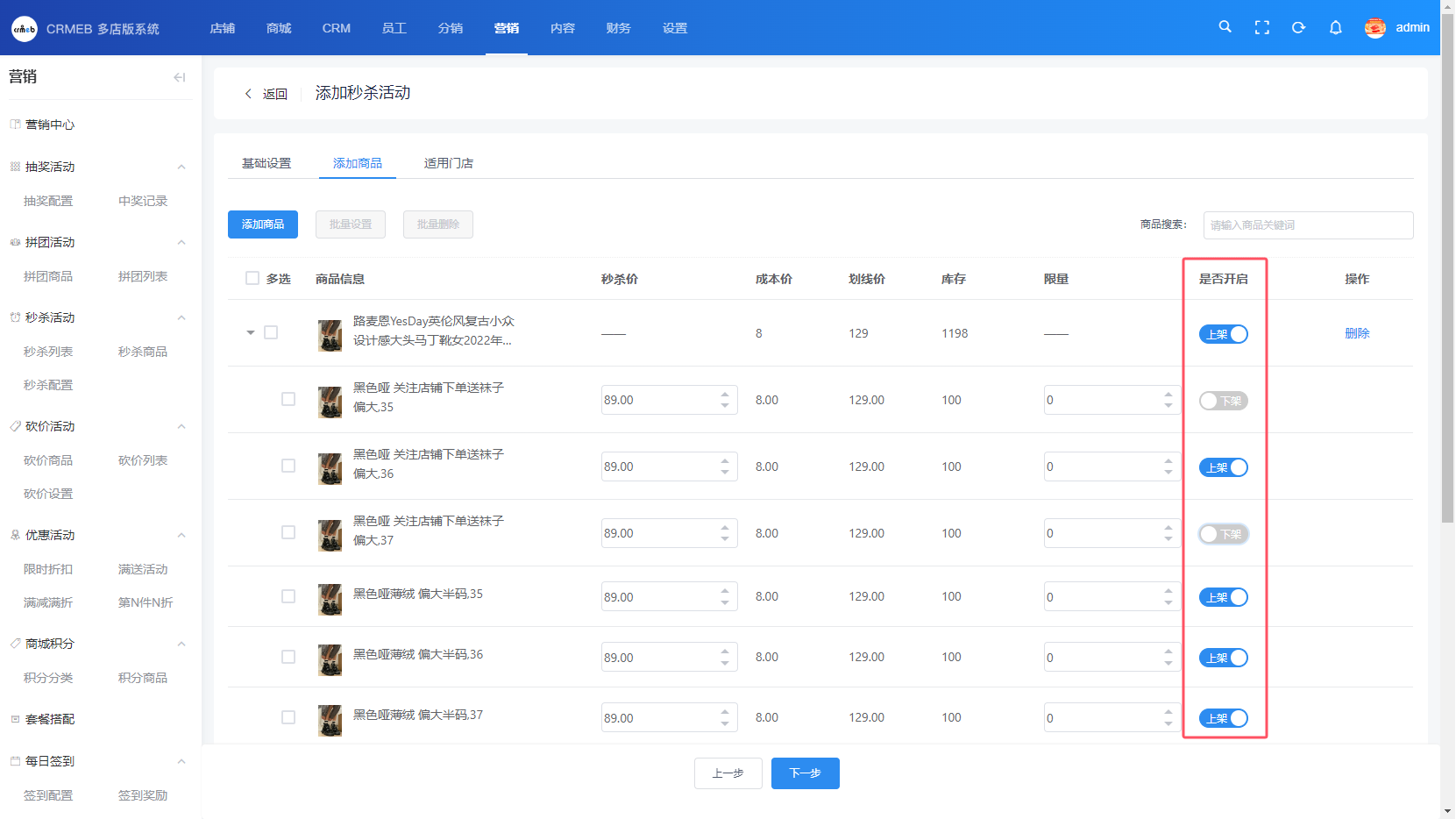Click the 每日签到 menu icon

tap(15, 761)
